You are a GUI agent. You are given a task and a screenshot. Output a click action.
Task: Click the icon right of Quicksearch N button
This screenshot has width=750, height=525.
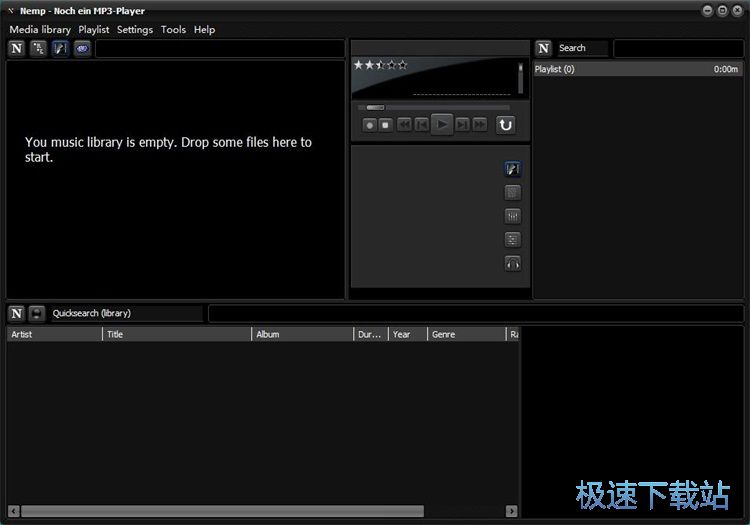pos(36,313)
